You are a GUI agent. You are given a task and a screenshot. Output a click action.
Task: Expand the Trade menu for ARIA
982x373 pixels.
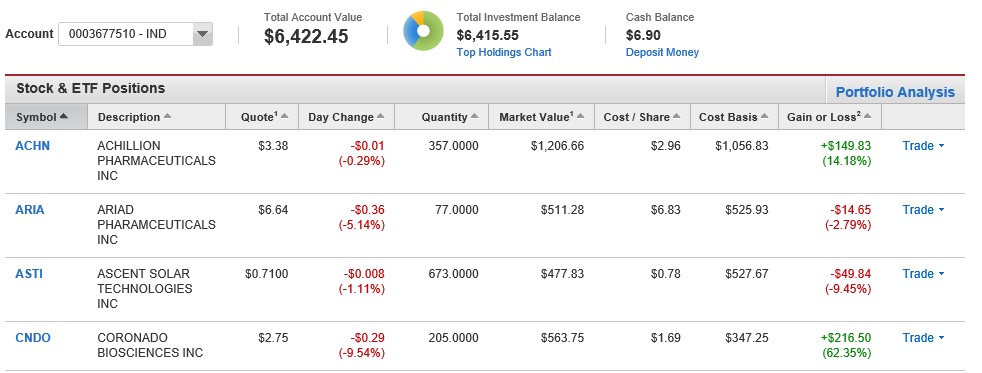click(923, 210)
